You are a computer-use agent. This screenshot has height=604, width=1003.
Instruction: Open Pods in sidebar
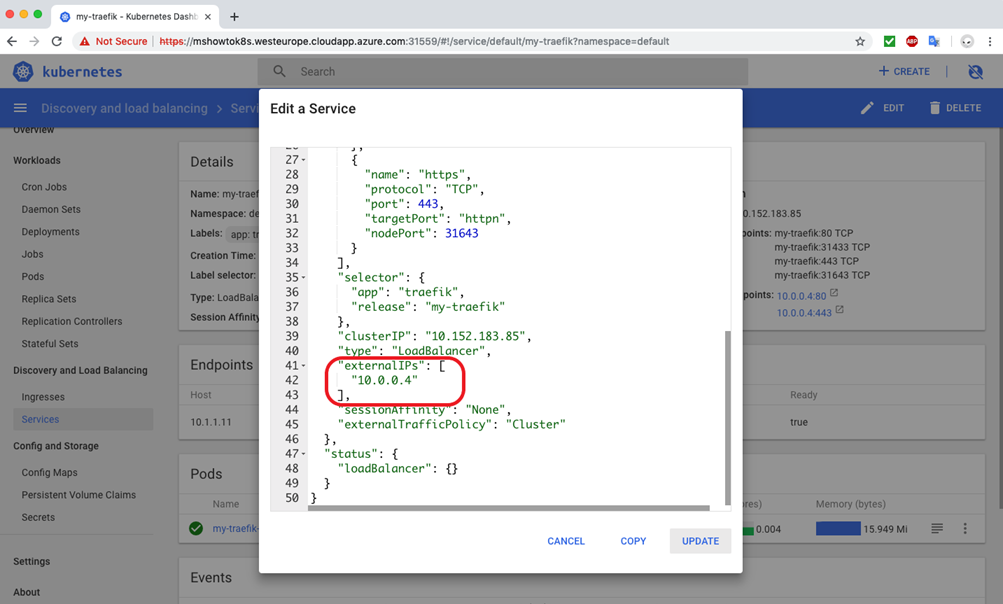pos(33,276)
